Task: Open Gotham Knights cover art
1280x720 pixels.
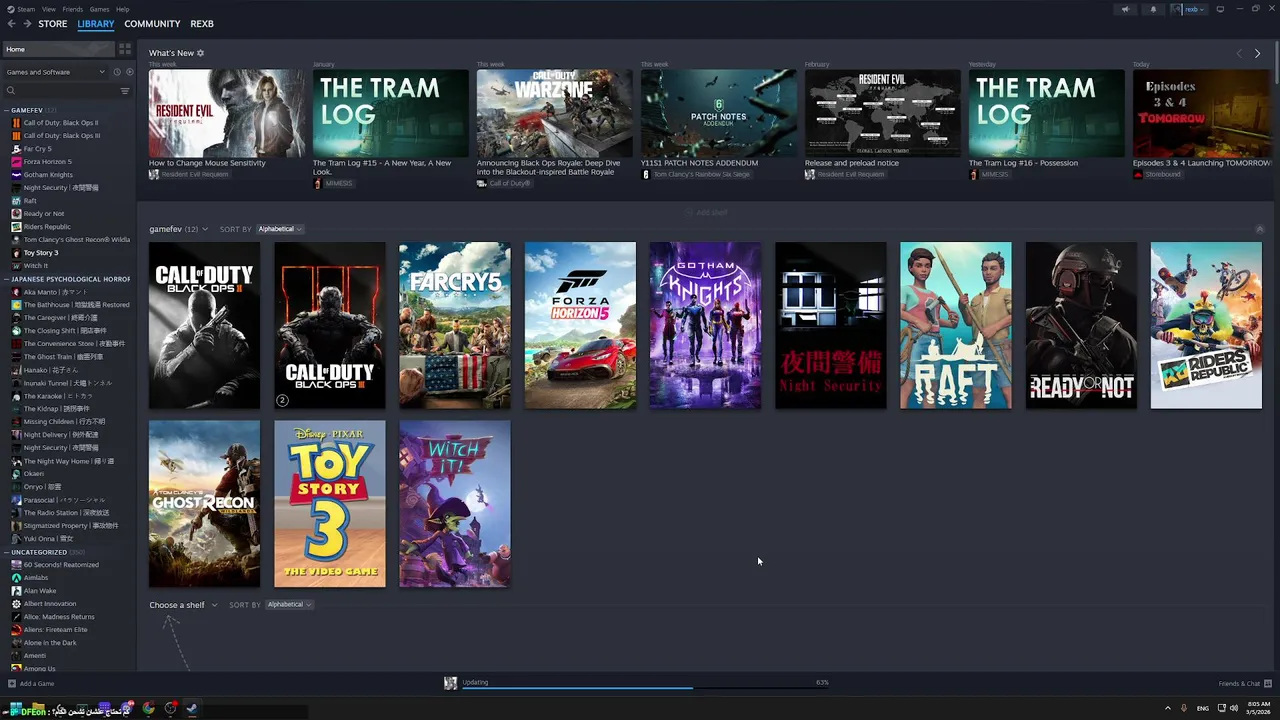Action: coord(705,325)
